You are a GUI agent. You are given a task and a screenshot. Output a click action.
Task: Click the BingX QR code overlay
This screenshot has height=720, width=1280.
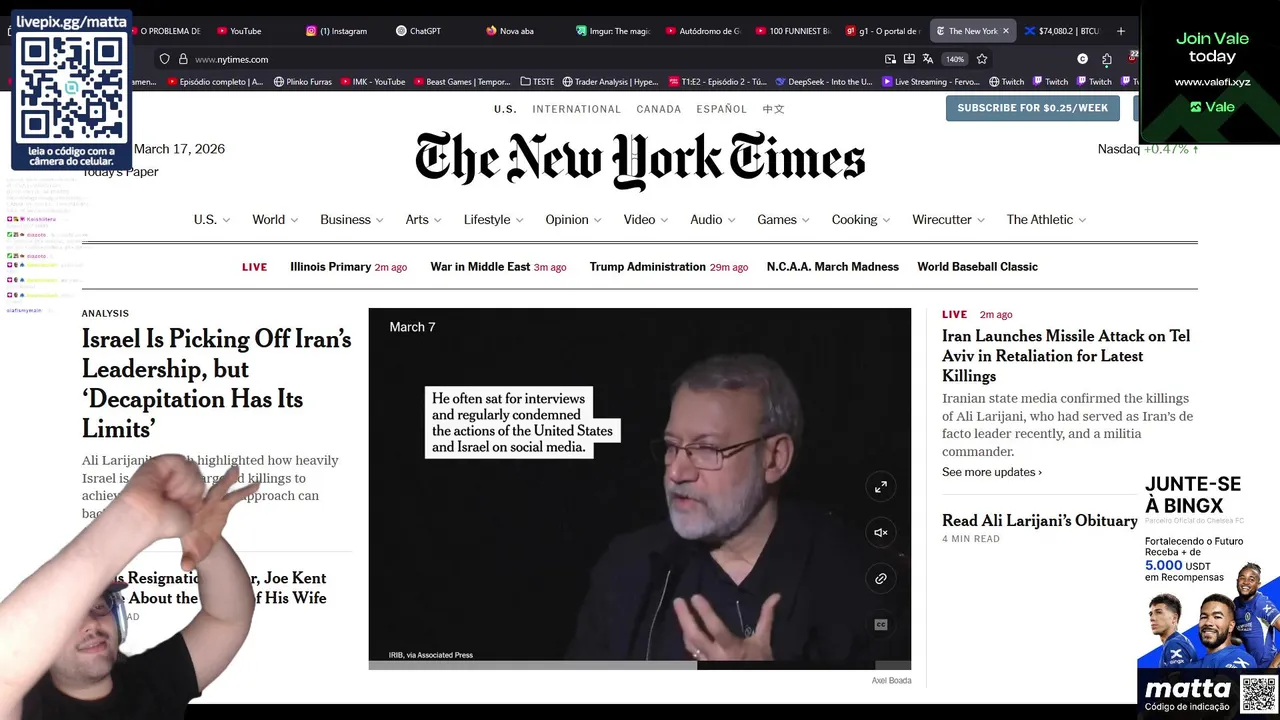click(x=1258, y=694)
